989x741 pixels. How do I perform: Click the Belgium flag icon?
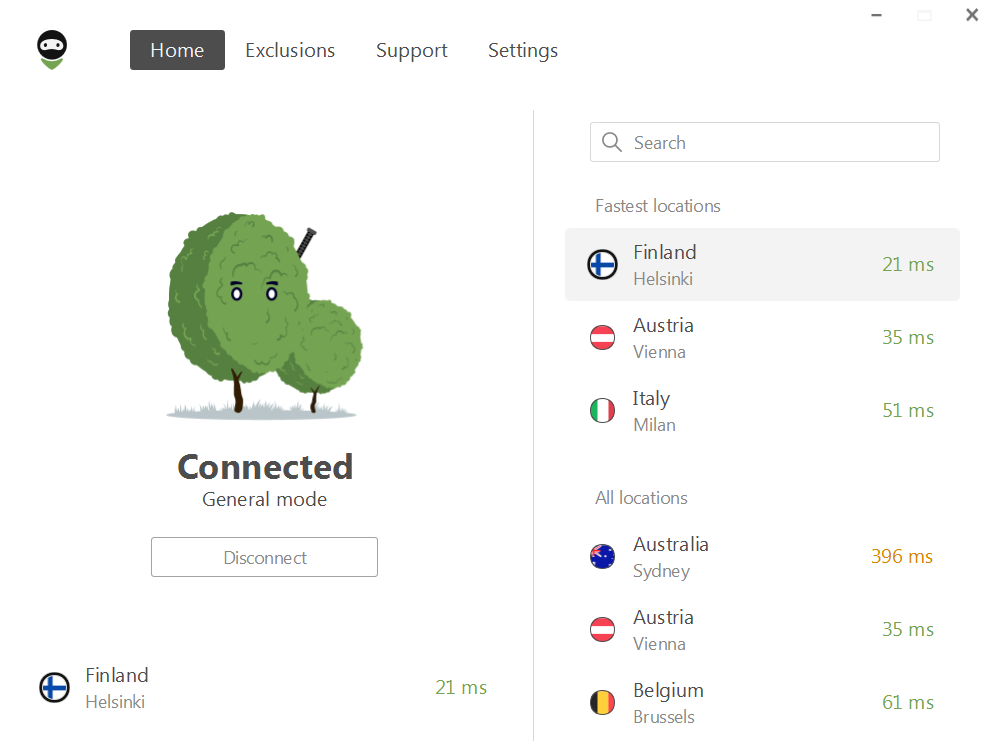tap(602, 703)
